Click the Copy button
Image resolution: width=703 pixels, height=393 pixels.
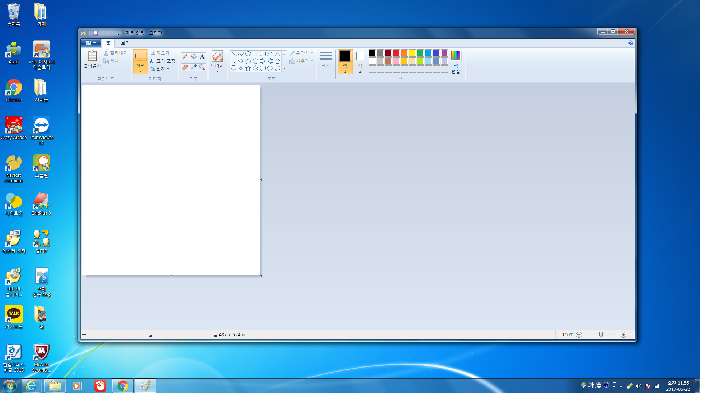pyautogui.click(x=111, y=61)
